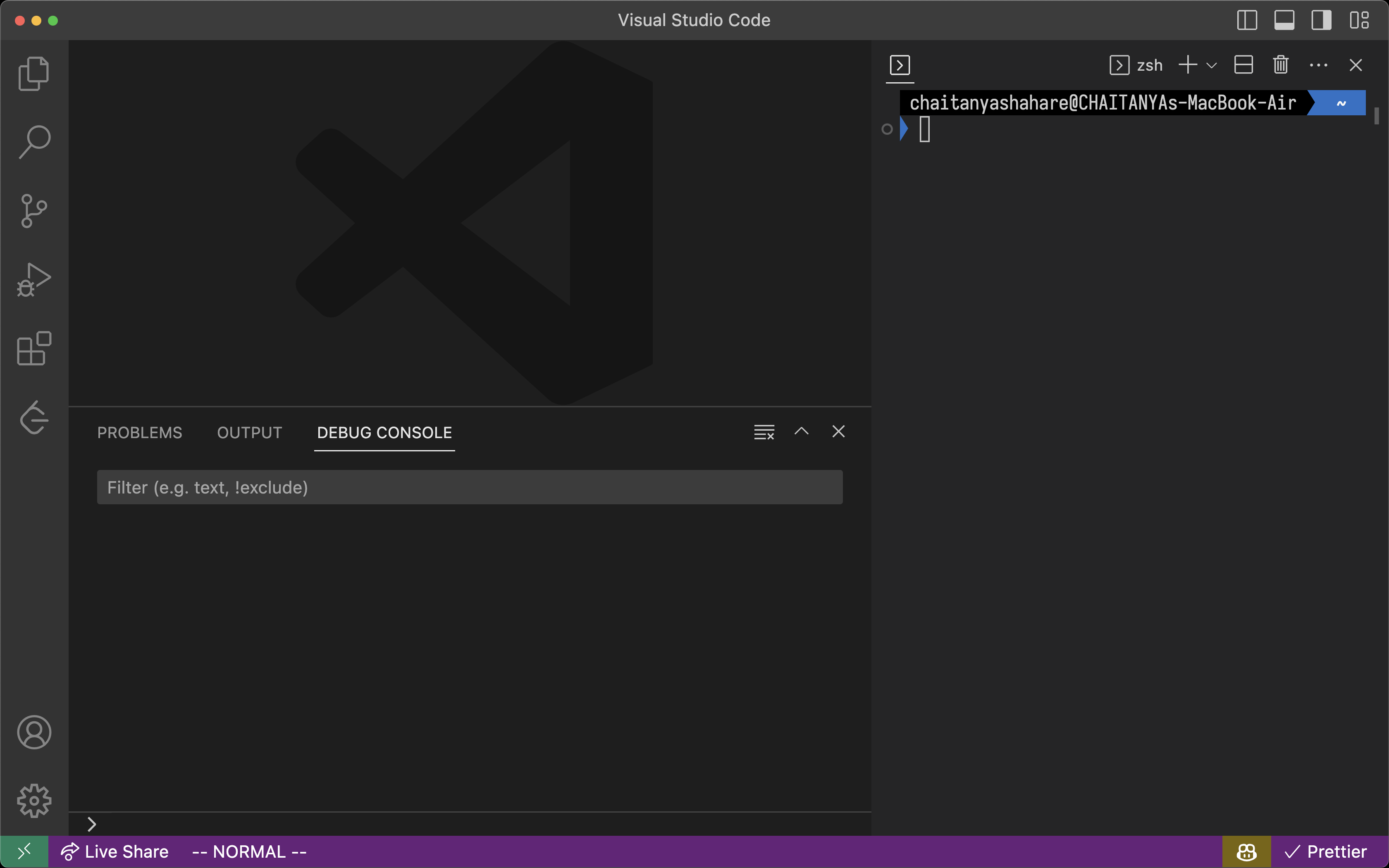Open the Explorer view in activity bar
The height and width of the screenshot is (868, 1389).
[34, 74]
